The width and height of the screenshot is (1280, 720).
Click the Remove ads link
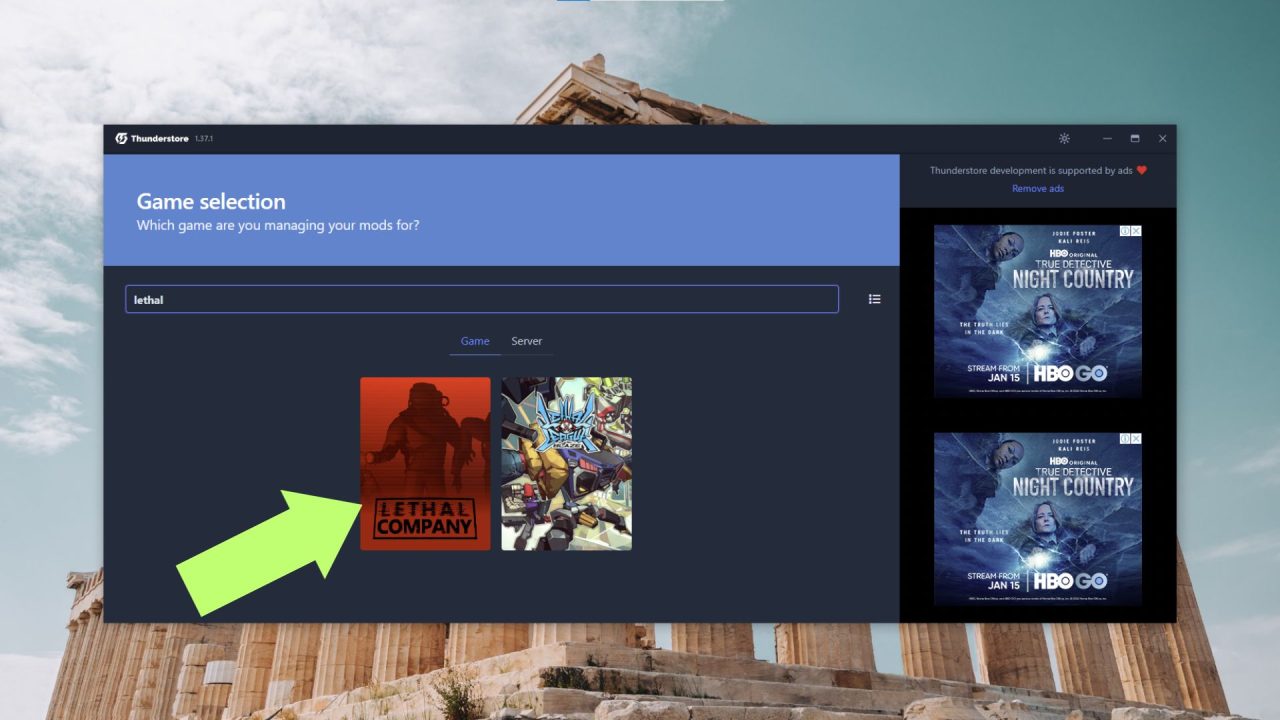coord(1037,189)
